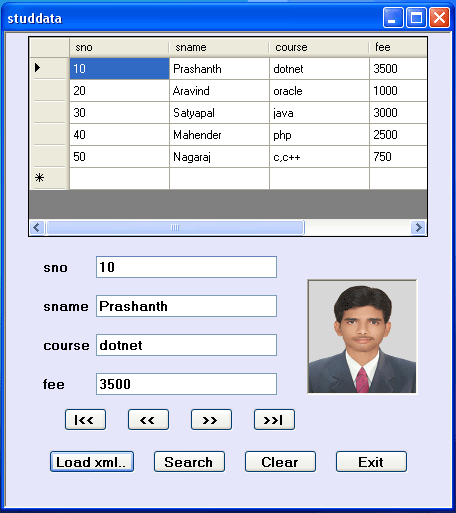Screen dimensions: 456x513
Task: Select the row header for Aravind row
Action: 49,90
